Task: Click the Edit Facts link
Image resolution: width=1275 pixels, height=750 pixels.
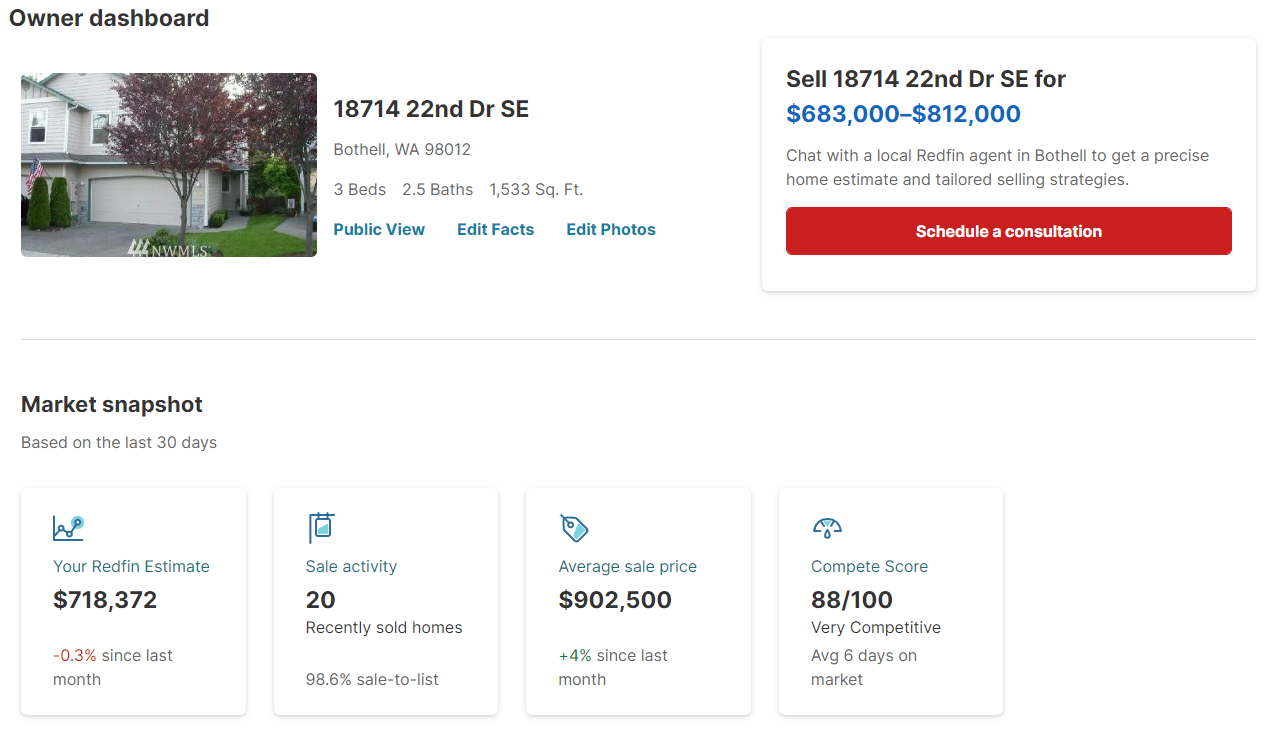Action: tap(495, 230)
